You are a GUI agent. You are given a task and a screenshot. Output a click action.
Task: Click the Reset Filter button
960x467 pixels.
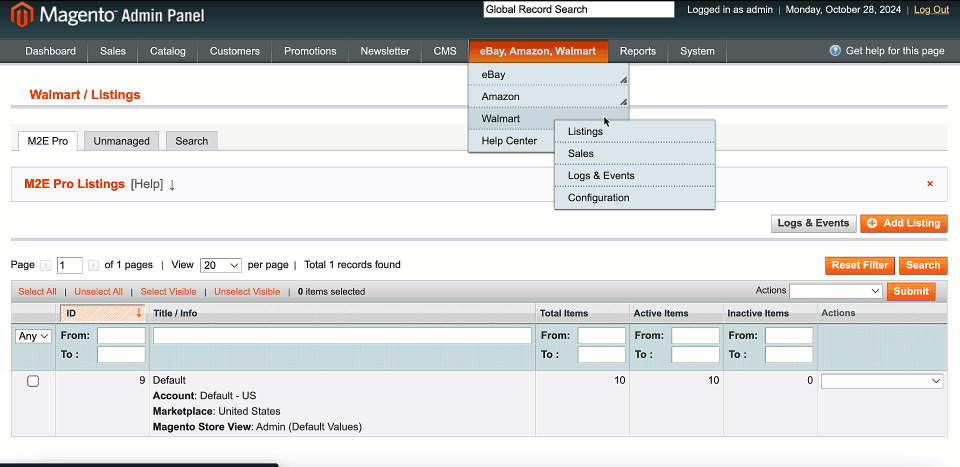click(859, 265)
